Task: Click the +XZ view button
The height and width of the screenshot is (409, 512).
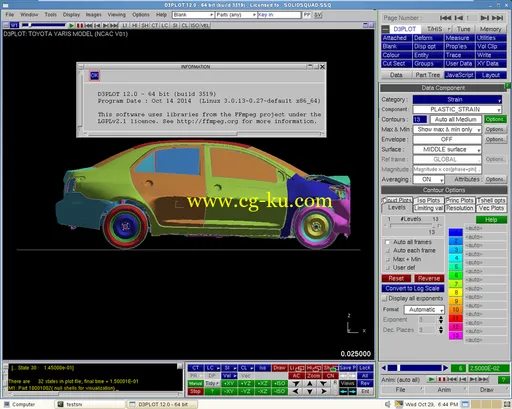Action: pyautogui.click(x=263, y=383)
